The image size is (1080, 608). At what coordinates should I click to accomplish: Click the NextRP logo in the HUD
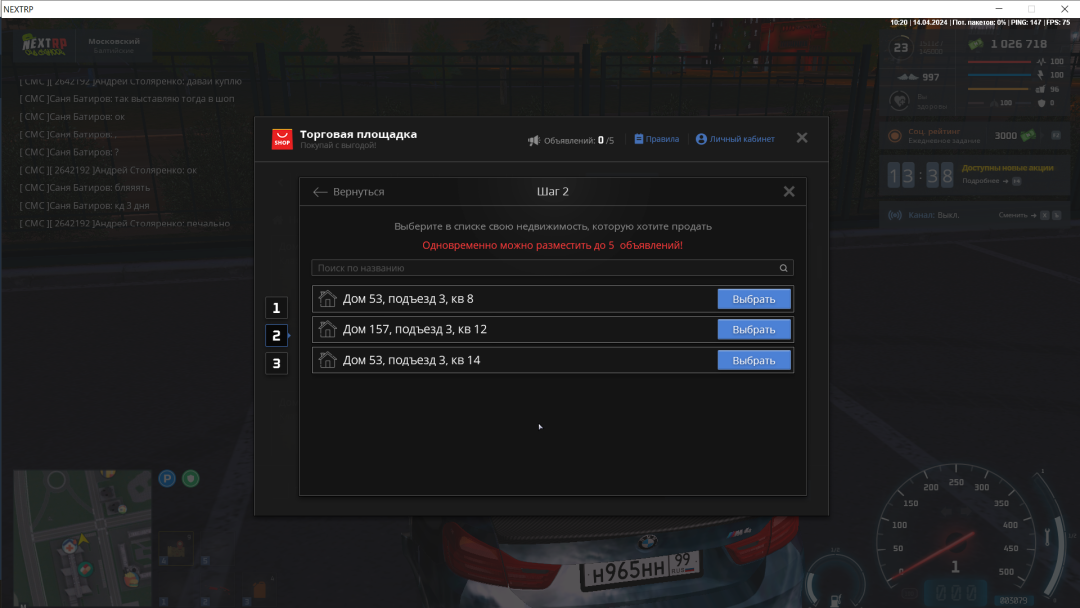pyautogui.click(x=44, y=45)
